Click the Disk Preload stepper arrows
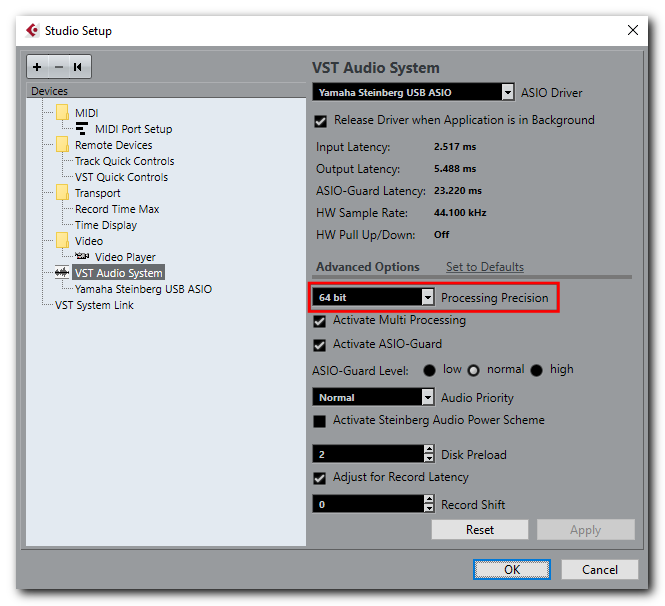Viewport: 665px width, 606px height. pos(430,454)
